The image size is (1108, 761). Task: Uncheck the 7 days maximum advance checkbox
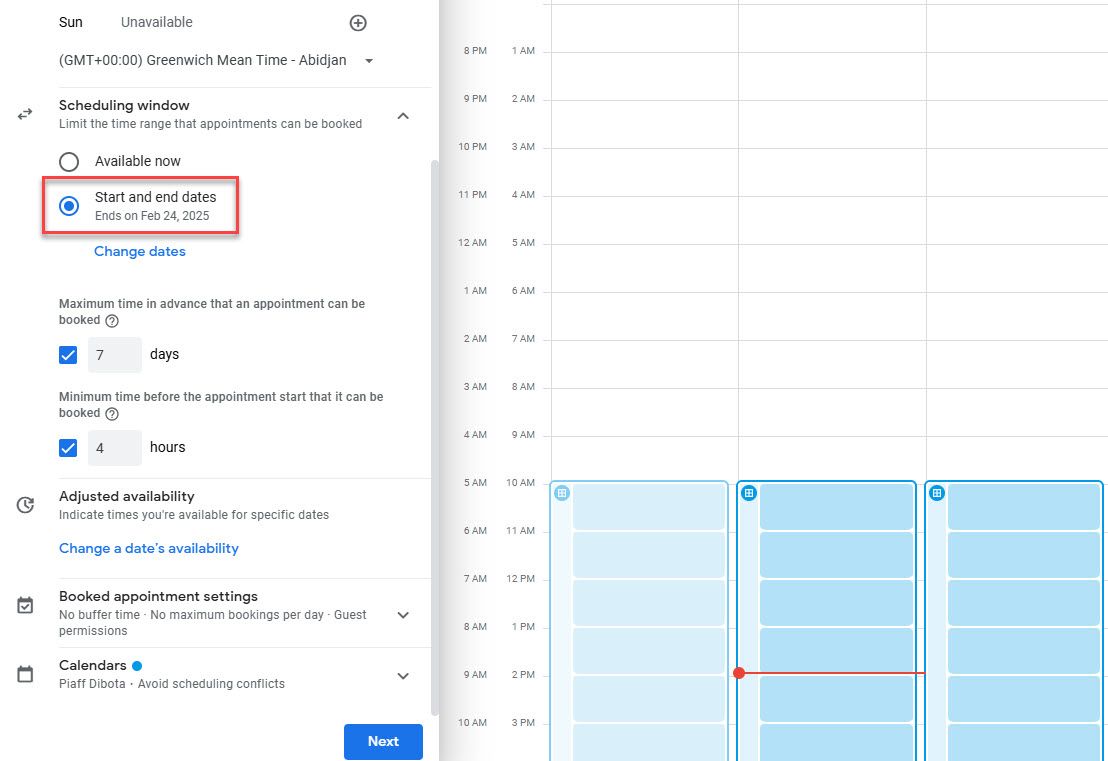67,354
